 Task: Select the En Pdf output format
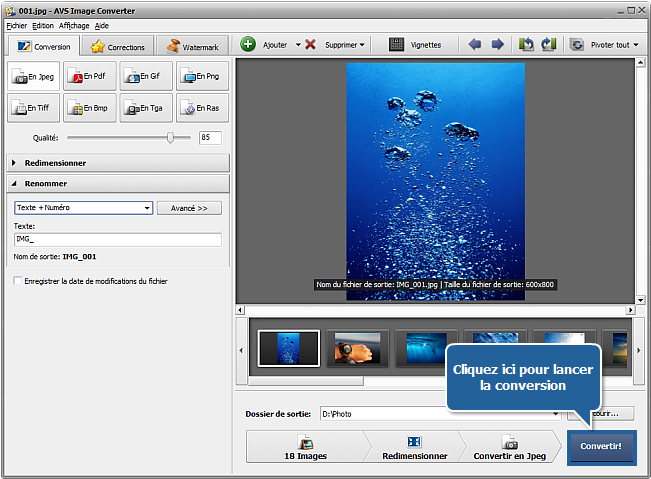pos(90,76)
